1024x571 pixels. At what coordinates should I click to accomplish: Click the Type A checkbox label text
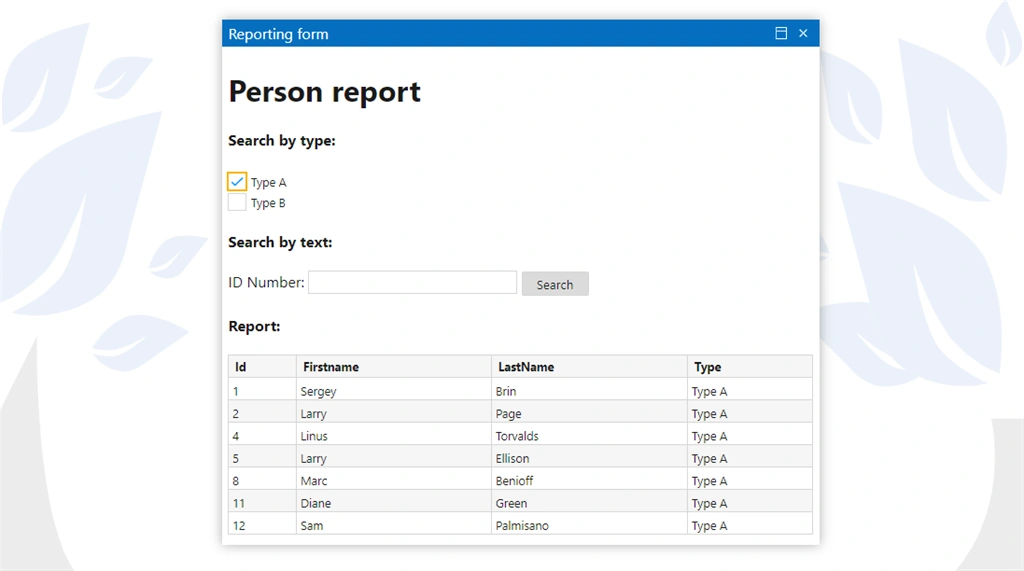(x=268, y=182)
